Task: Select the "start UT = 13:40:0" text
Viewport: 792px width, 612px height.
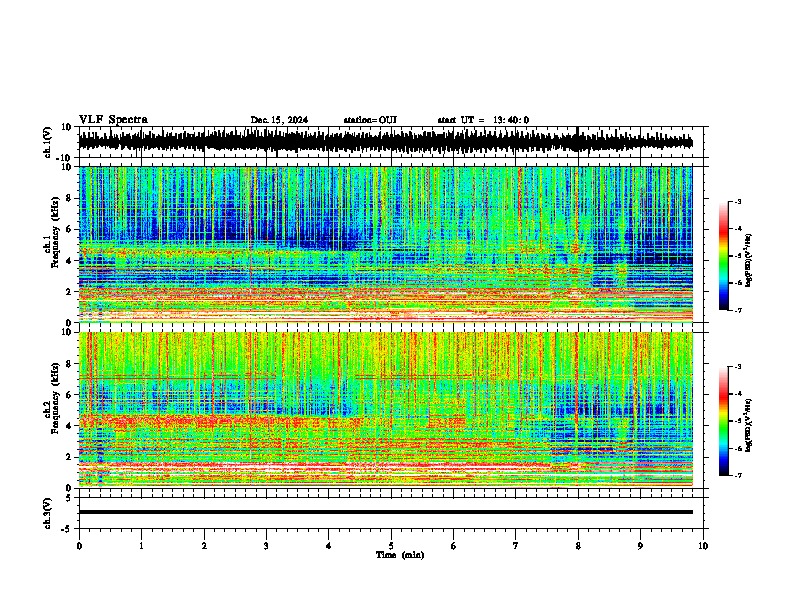Action: pyautogui.click(x=483, y=120)
